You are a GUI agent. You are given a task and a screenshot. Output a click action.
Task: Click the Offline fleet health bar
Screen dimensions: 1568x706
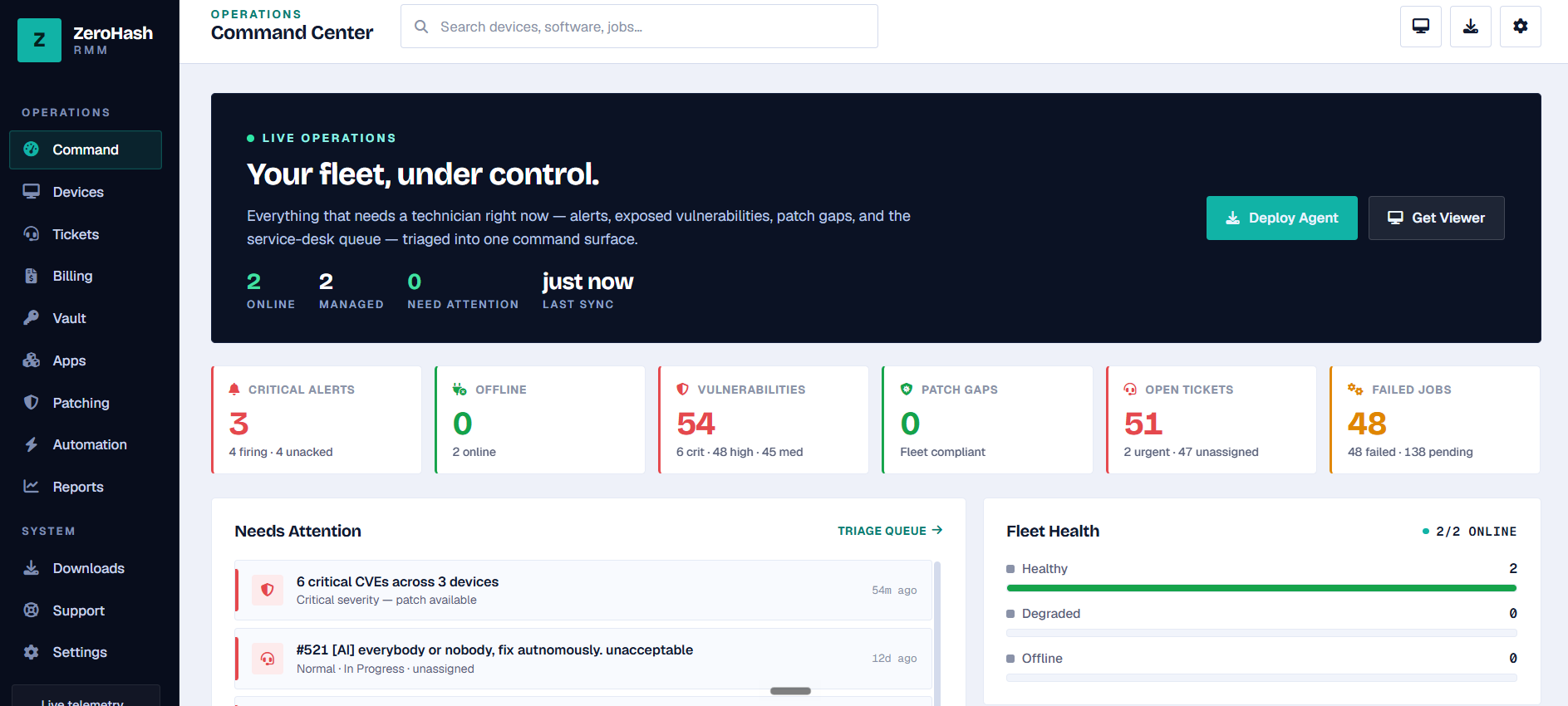[x=1261, y=678]
